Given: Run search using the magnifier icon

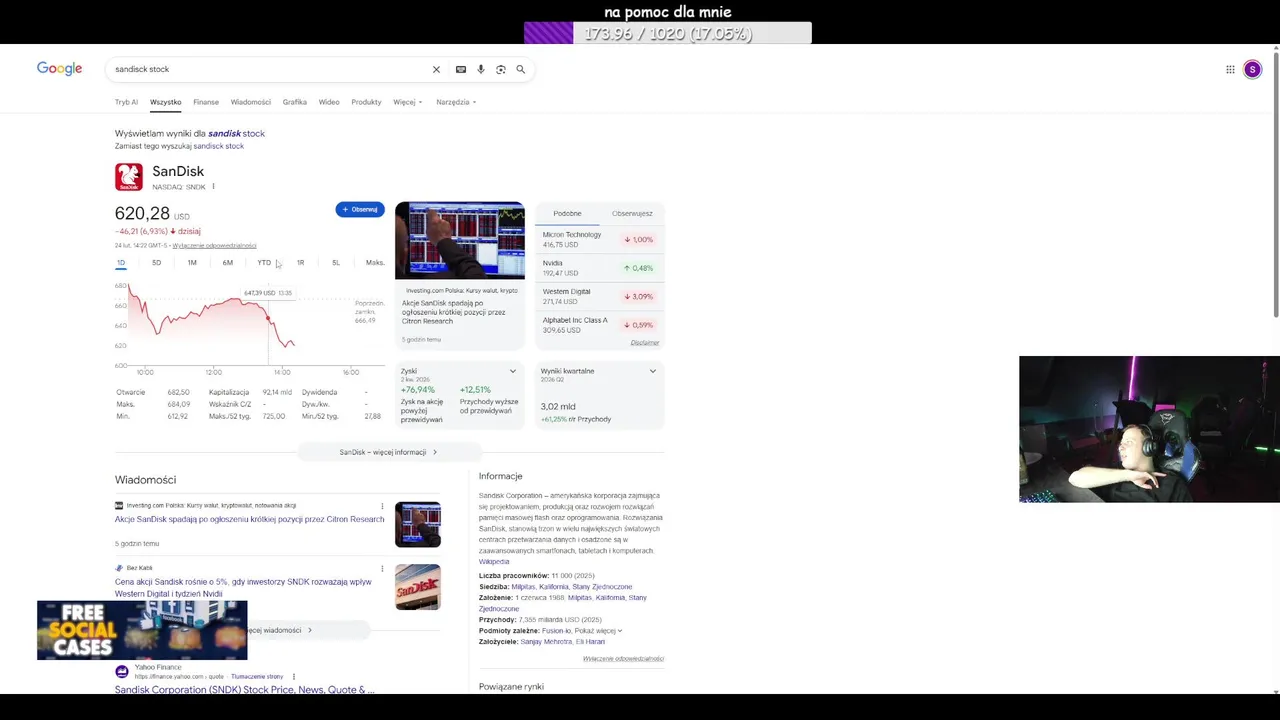Looking at the screenshot, I should (x=520, y=69).
